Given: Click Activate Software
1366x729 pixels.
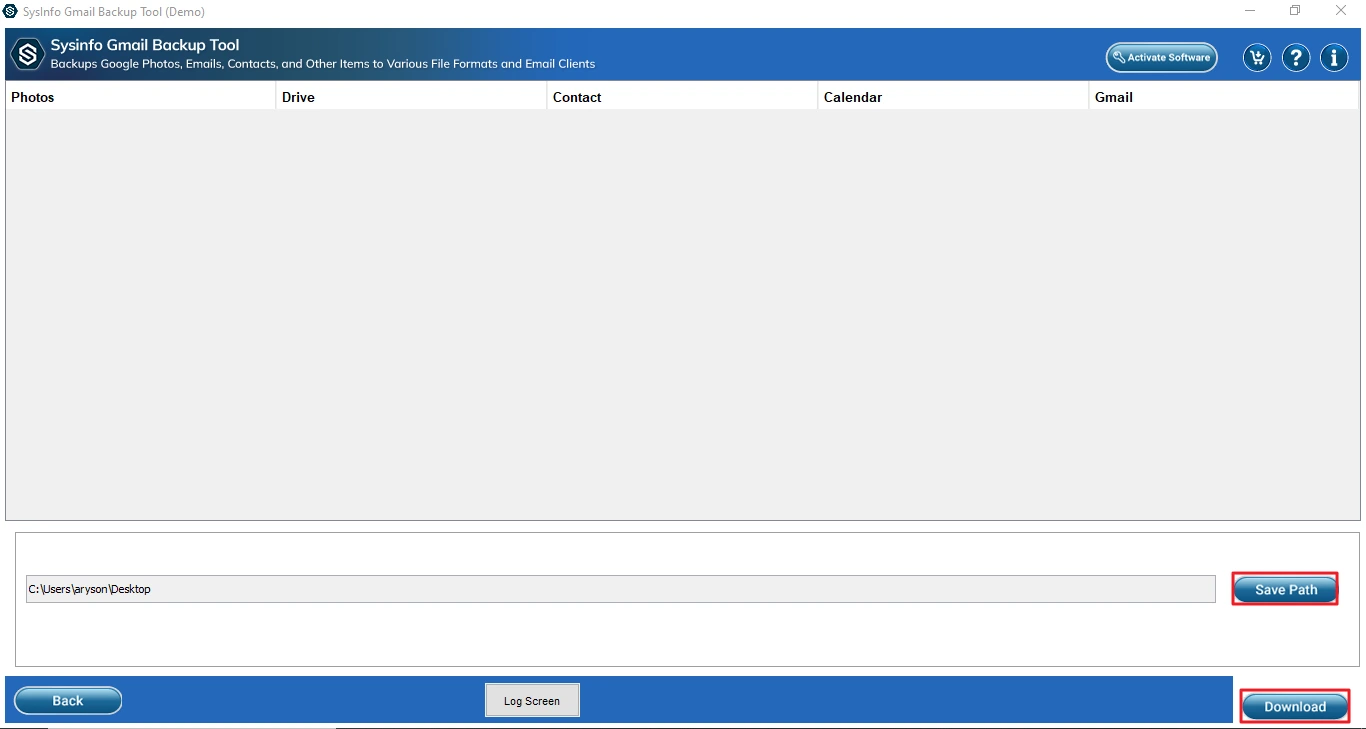Looking at the screenshot, I should pyautogui.click(x=1161, y=58).
